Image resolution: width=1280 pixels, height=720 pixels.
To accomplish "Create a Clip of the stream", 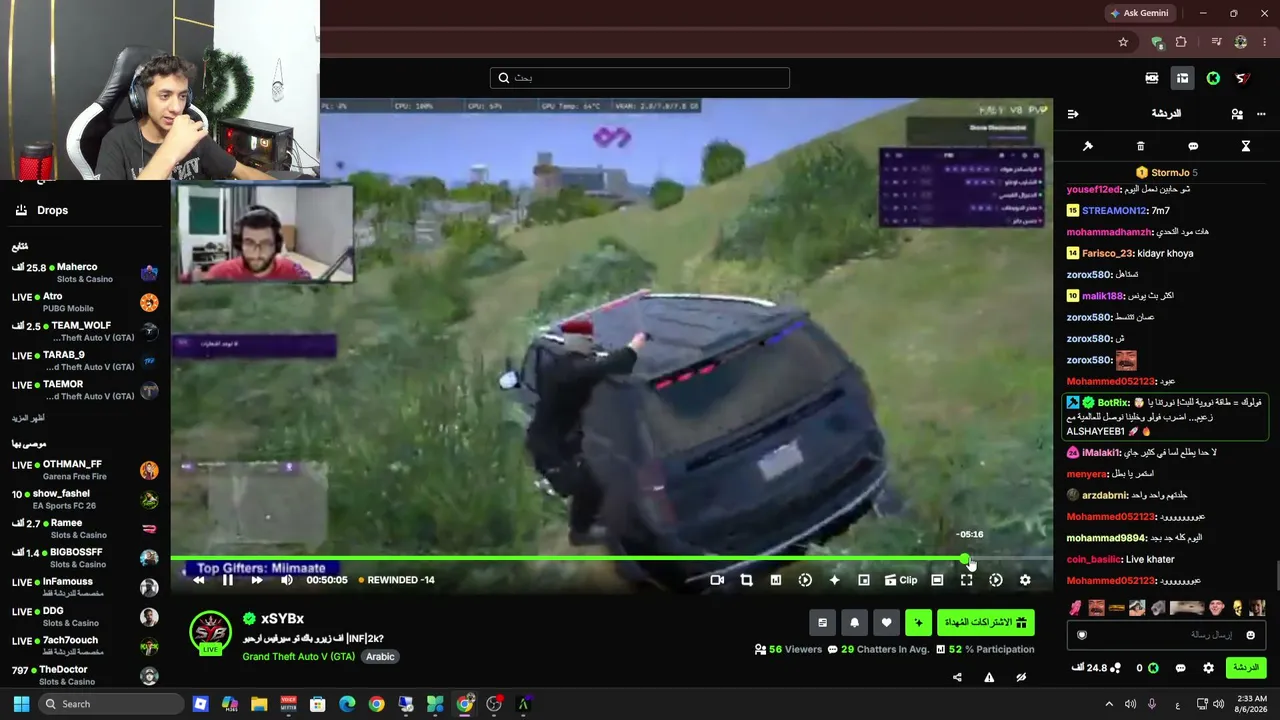I will point(901,580).
